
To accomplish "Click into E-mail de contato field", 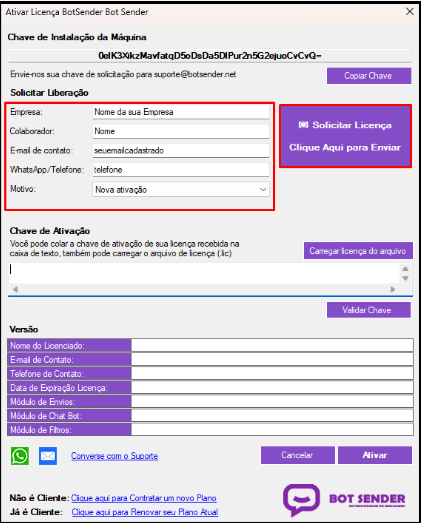I will [181, 150].
